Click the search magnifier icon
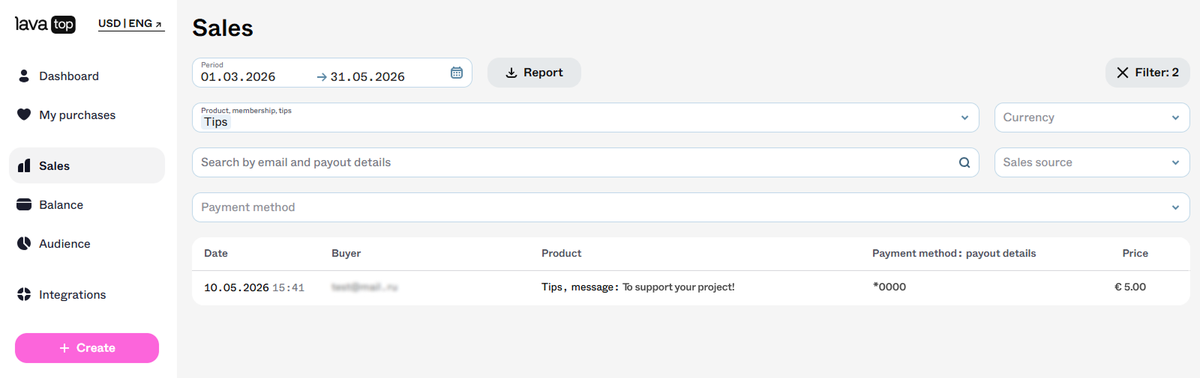Image resolution: width=1200 pixels, height=378 pixels. [x=965, y=162]
